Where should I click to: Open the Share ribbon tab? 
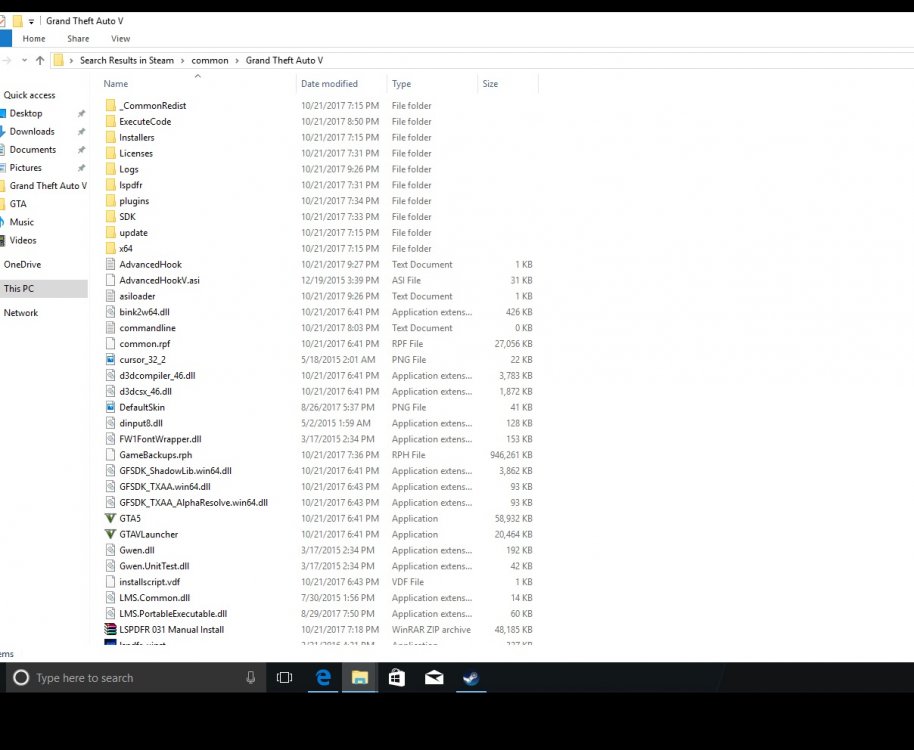click(x=78, y=38)
